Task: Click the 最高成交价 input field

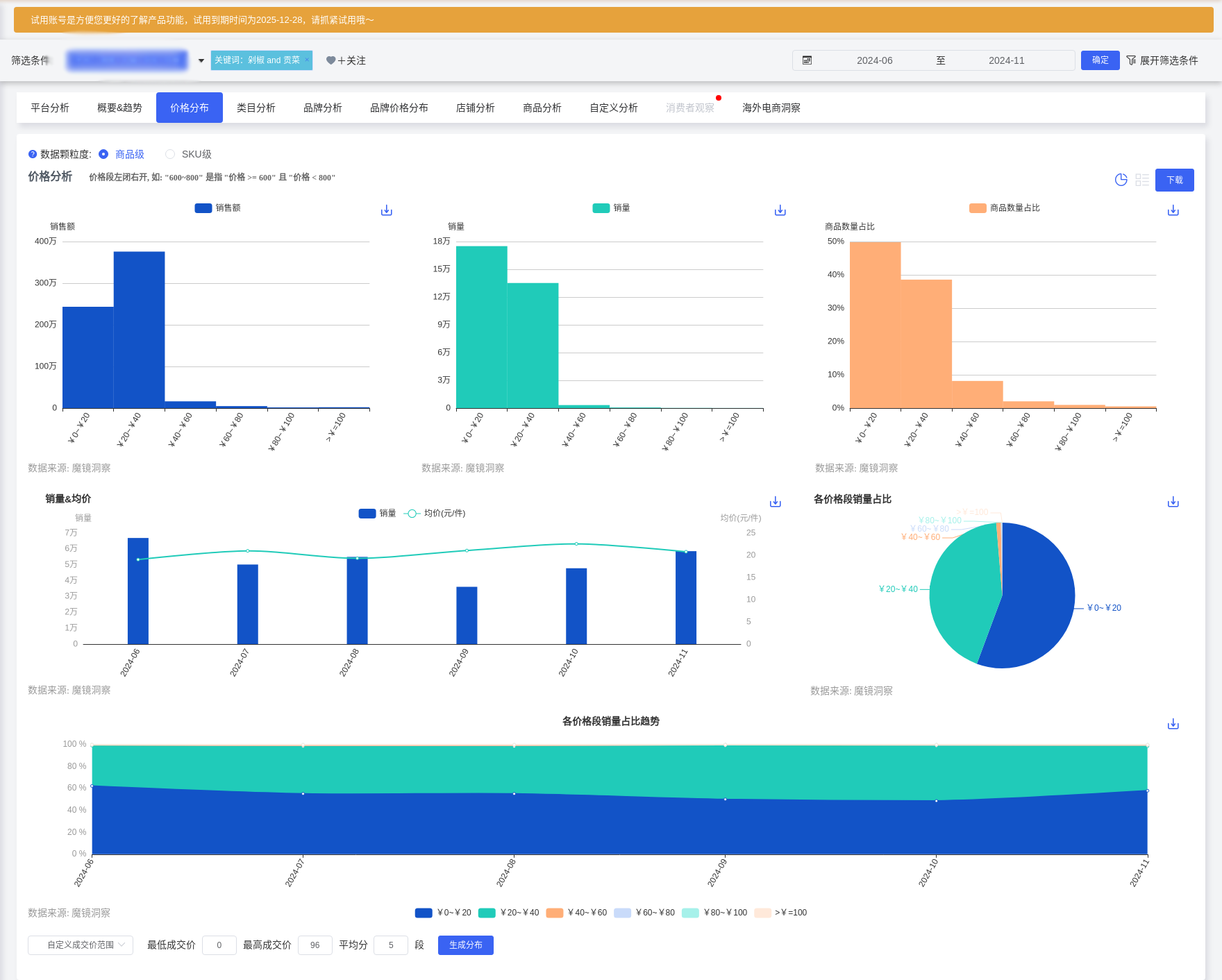Action: click(x=315, y=945)
